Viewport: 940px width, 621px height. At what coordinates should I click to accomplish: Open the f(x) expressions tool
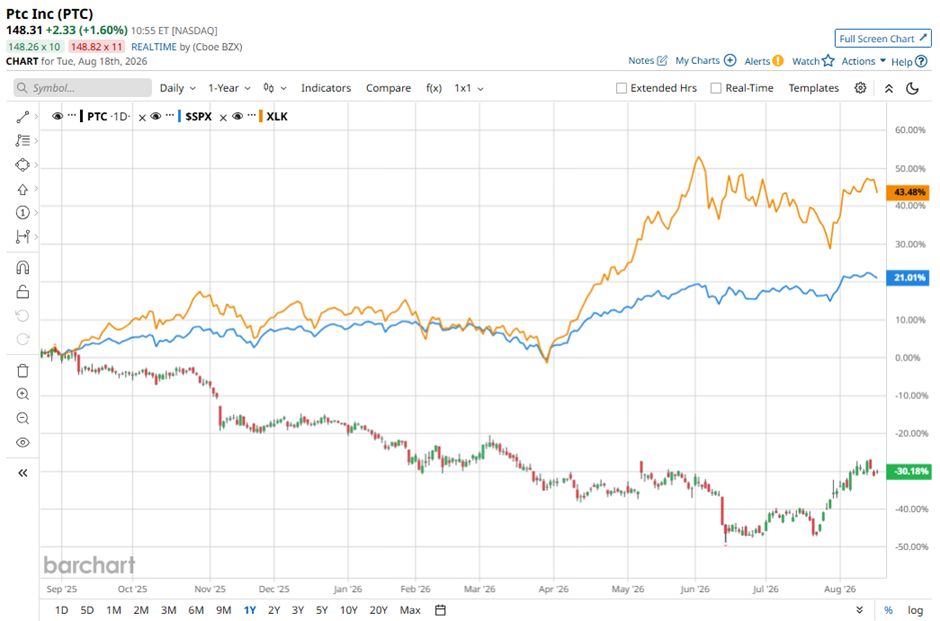pyautogui.click(x=434, y=88)
